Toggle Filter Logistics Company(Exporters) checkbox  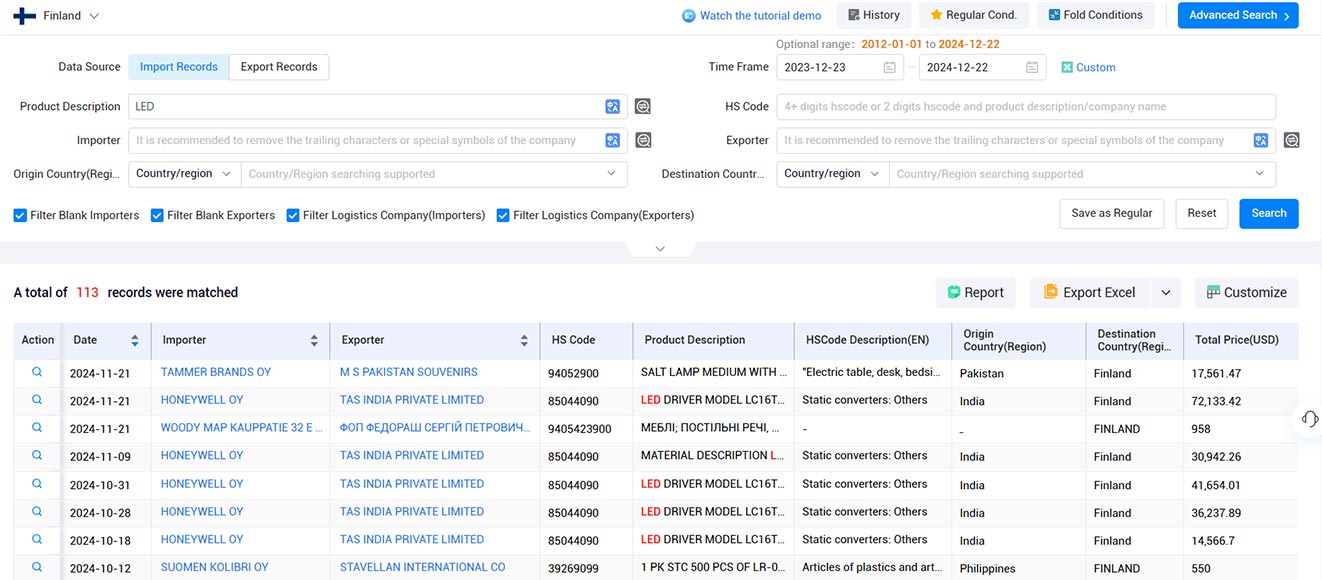point(503,215)
